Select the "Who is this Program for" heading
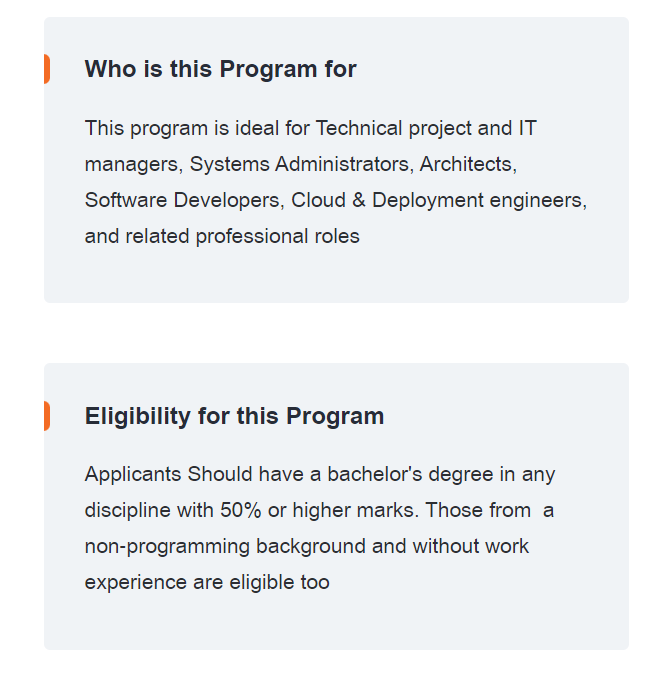The image size is (664, 674). tap(220, 69)
